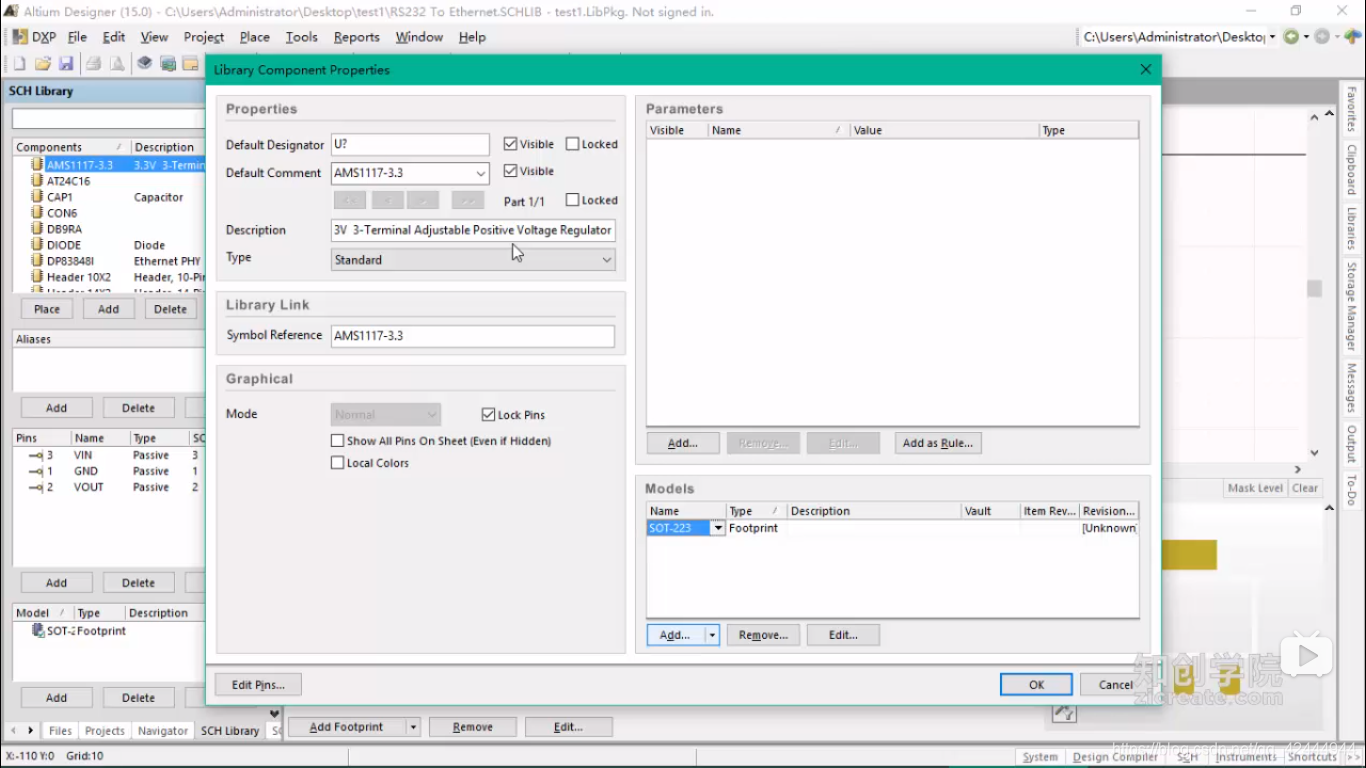
Task: Open the File menu
Action: point(78,37)
